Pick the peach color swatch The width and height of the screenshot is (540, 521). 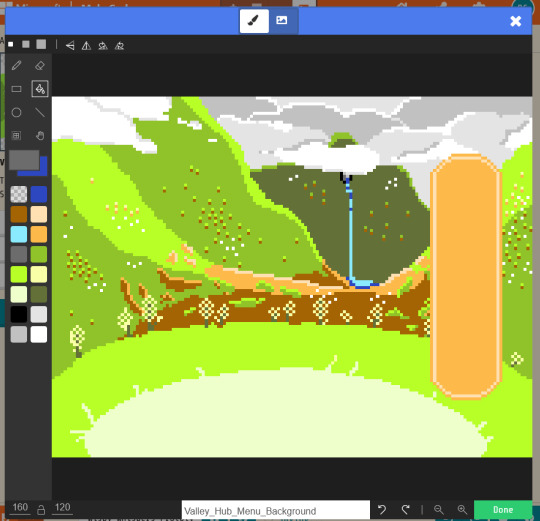coord(39,214)
